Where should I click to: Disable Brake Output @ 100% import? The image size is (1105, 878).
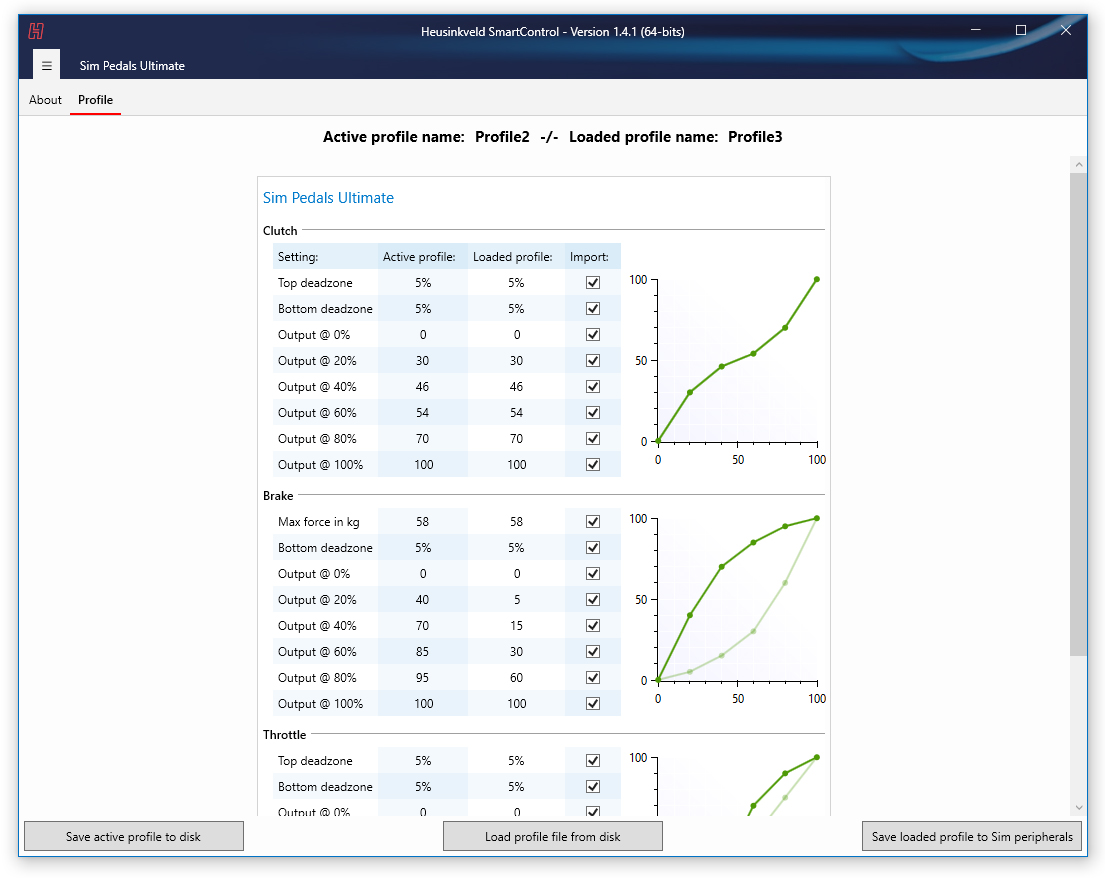point(593,704)
